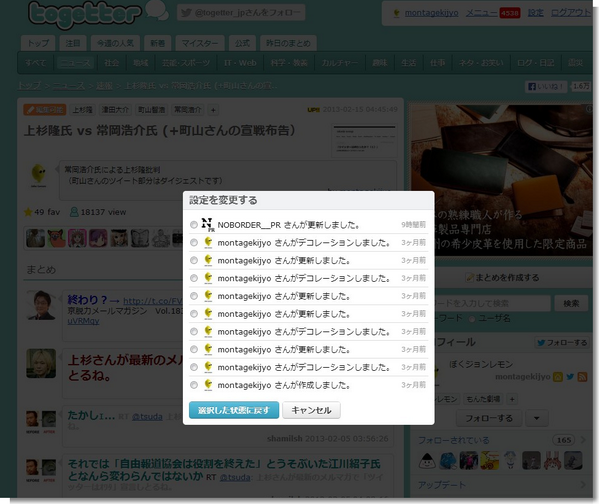This screenshot has width=599, height=504.
Task: Click the RSS feed icon beside montagekijyo
Action: (582, 377)
